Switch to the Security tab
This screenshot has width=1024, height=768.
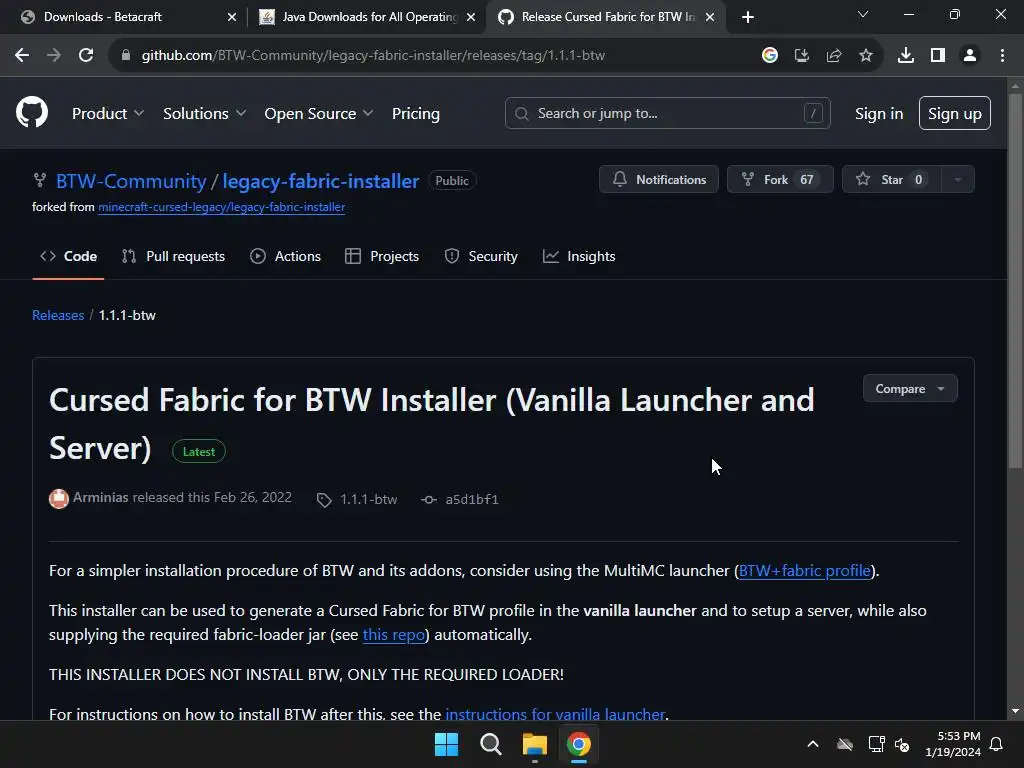tap(481, 257)
